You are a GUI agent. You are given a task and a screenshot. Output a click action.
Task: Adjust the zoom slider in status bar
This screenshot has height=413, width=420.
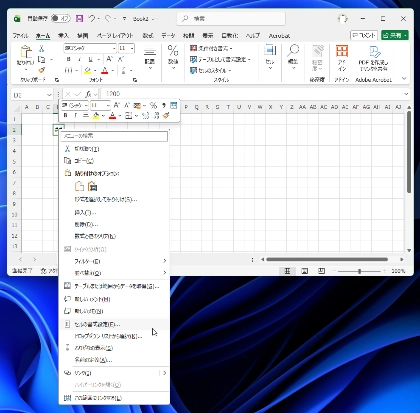[359, 271]
